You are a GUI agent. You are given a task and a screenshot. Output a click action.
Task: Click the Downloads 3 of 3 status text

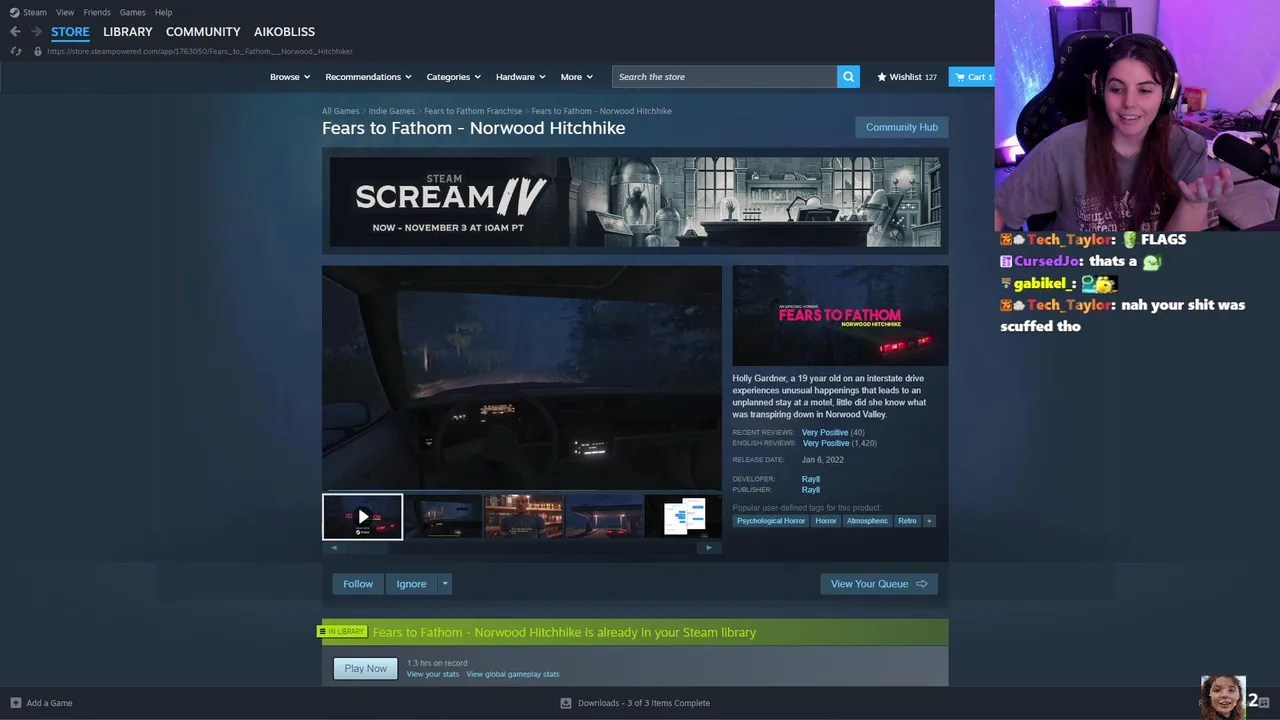click(x=644, y=703)
